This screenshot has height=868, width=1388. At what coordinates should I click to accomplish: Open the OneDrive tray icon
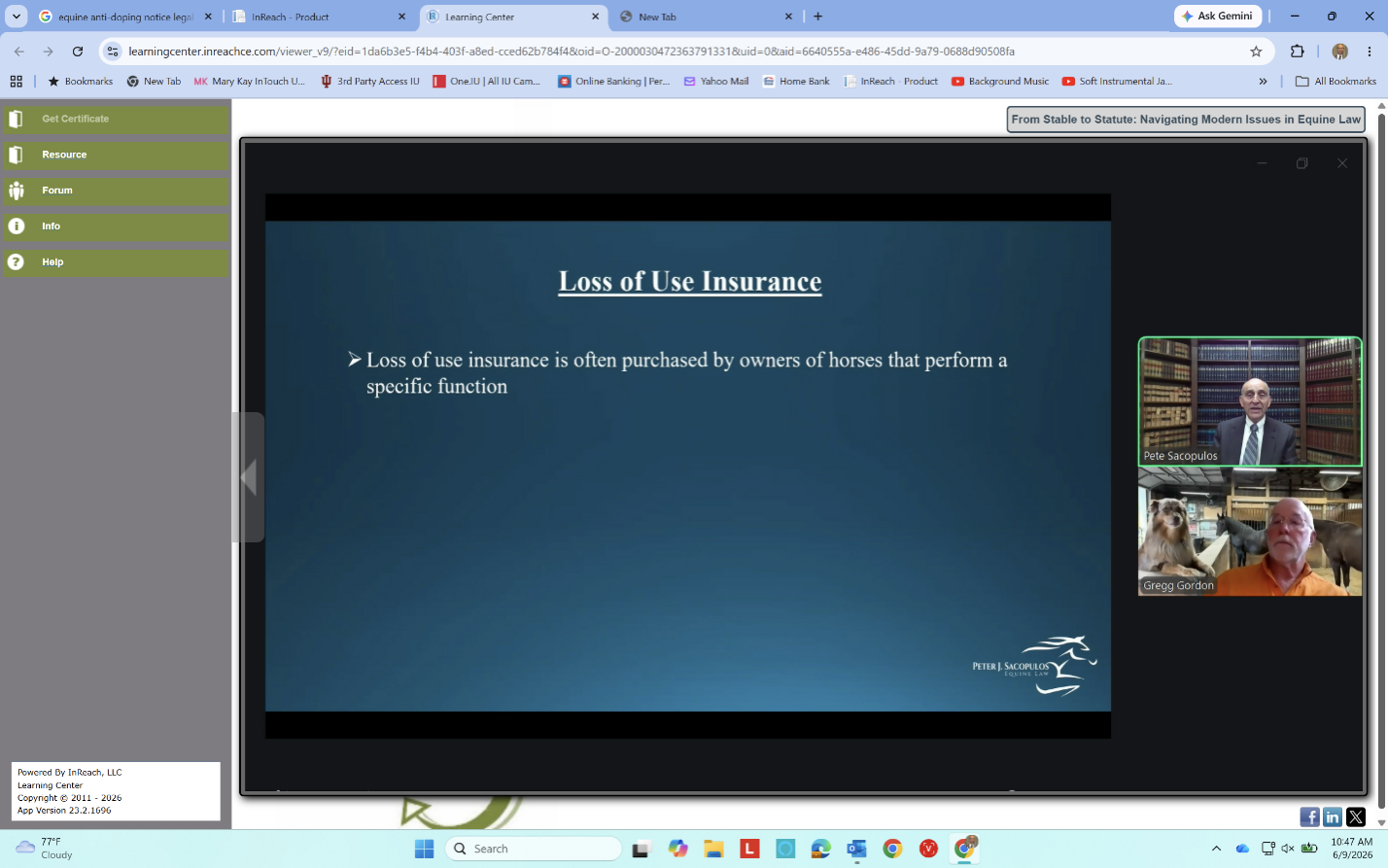(x=1242, y=849)
